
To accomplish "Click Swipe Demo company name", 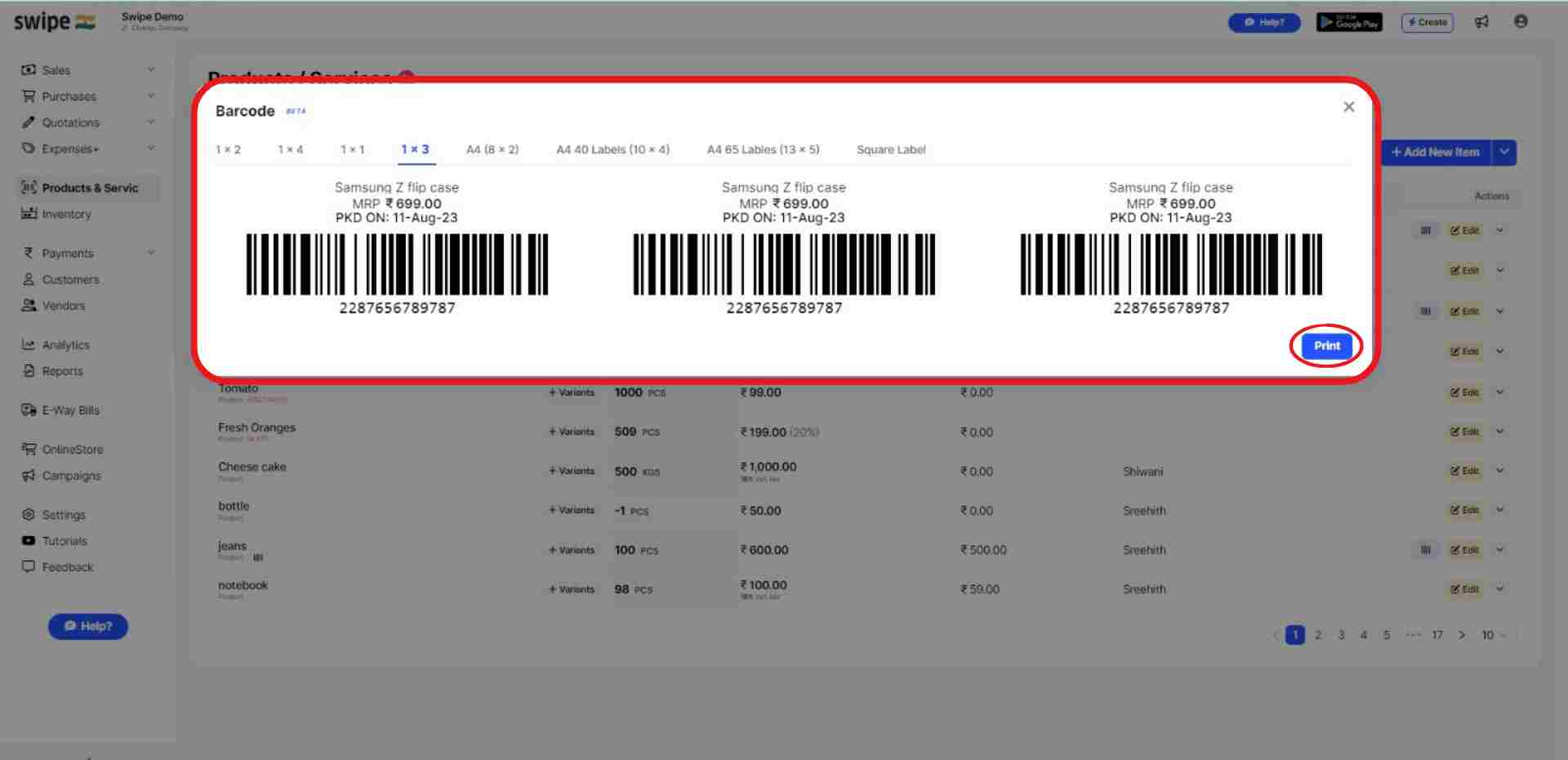I will (153, 16).
